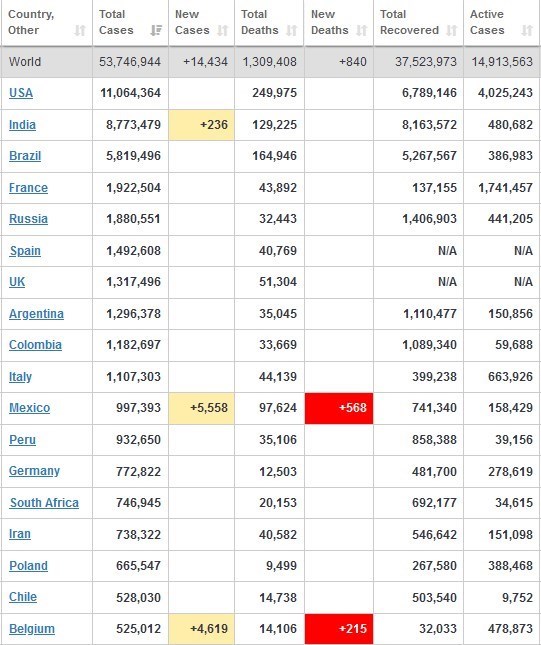This screenshot has width=541, height=645.
Task: Open the India country page
Action: pos(22,125)
